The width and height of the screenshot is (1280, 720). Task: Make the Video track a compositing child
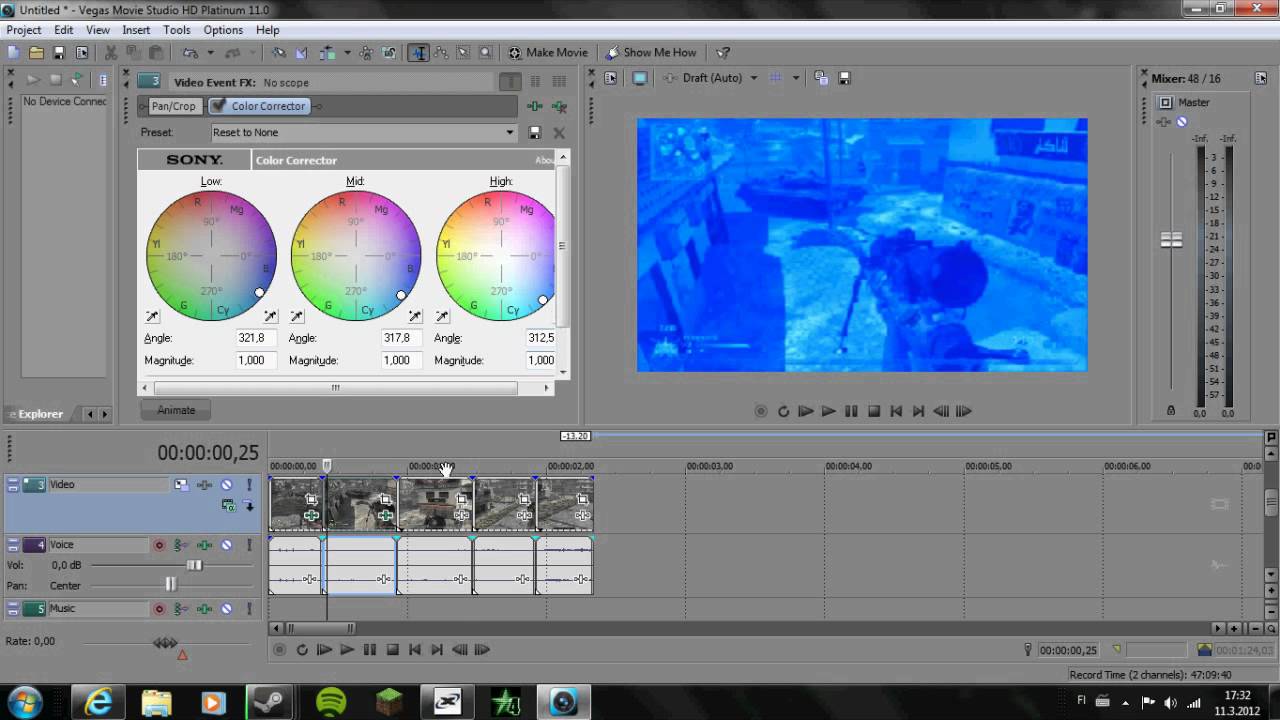249,506
